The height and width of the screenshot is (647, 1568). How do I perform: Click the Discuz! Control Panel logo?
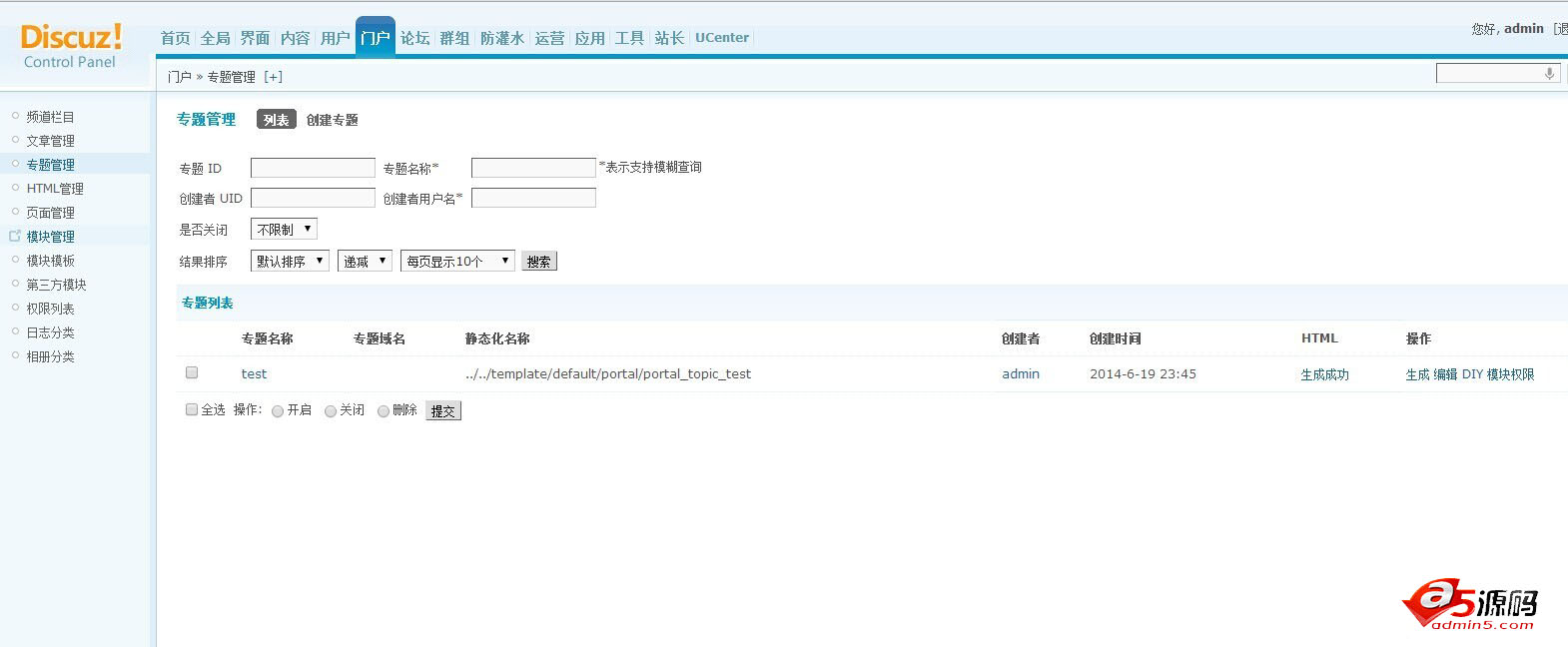coord(71,46)
